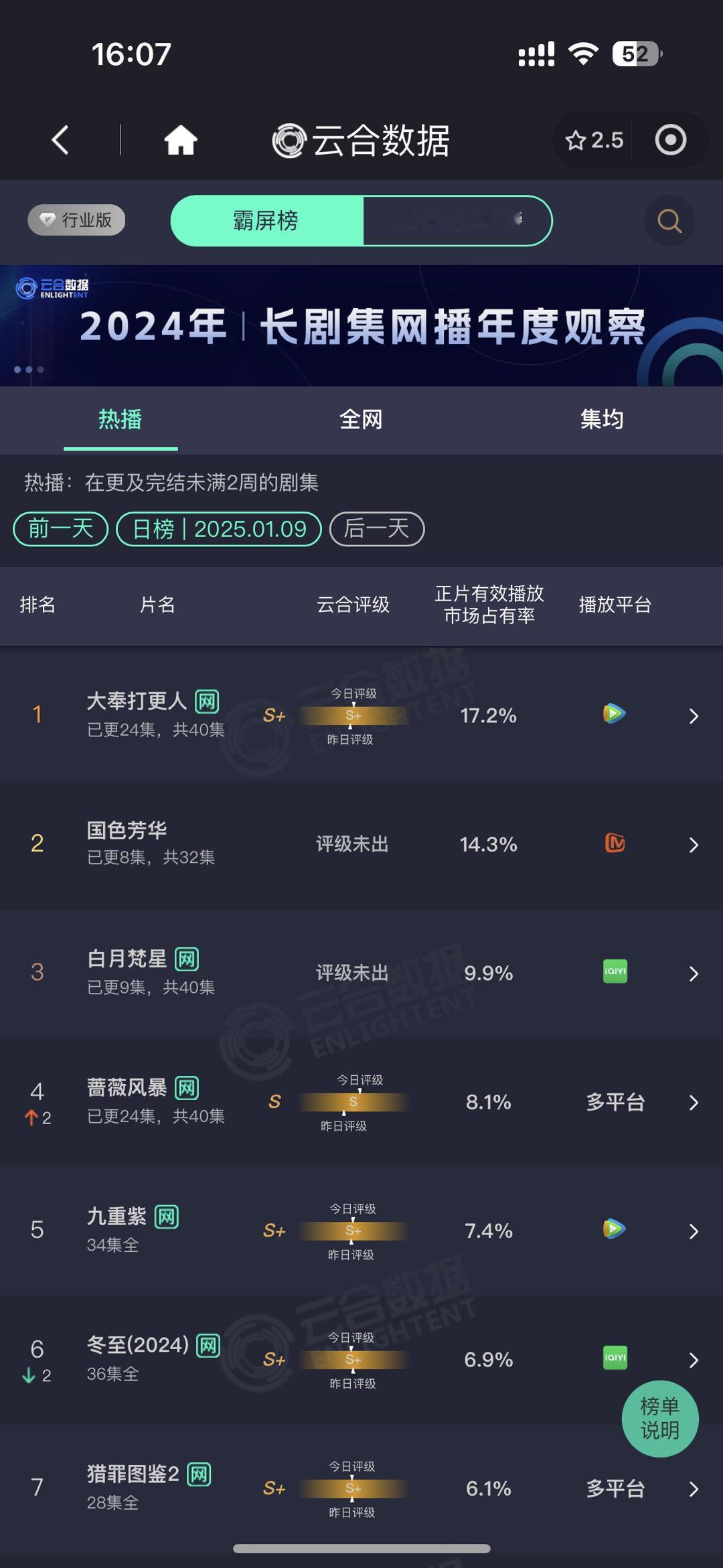Screen dimensions: 723x1568
Task: Expand details for 大奉打更人 via its chevron
Action: [694, 715]
